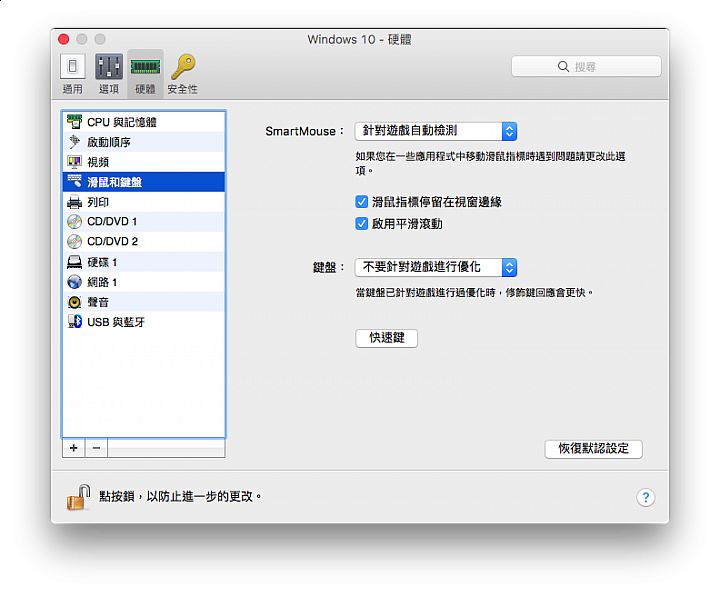Click the 恢復默認設定 button
This screenshot has height=596, width=720.
593,449
